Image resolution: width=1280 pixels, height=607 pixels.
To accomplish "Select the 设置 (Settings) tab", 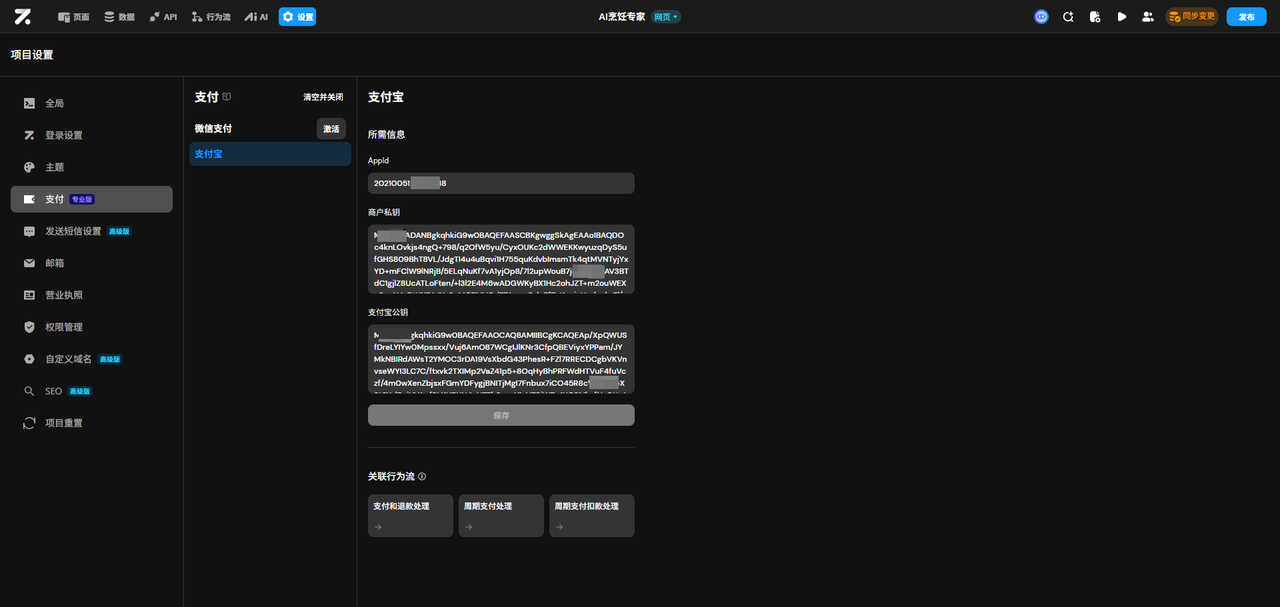I will (x=297, y=17).
